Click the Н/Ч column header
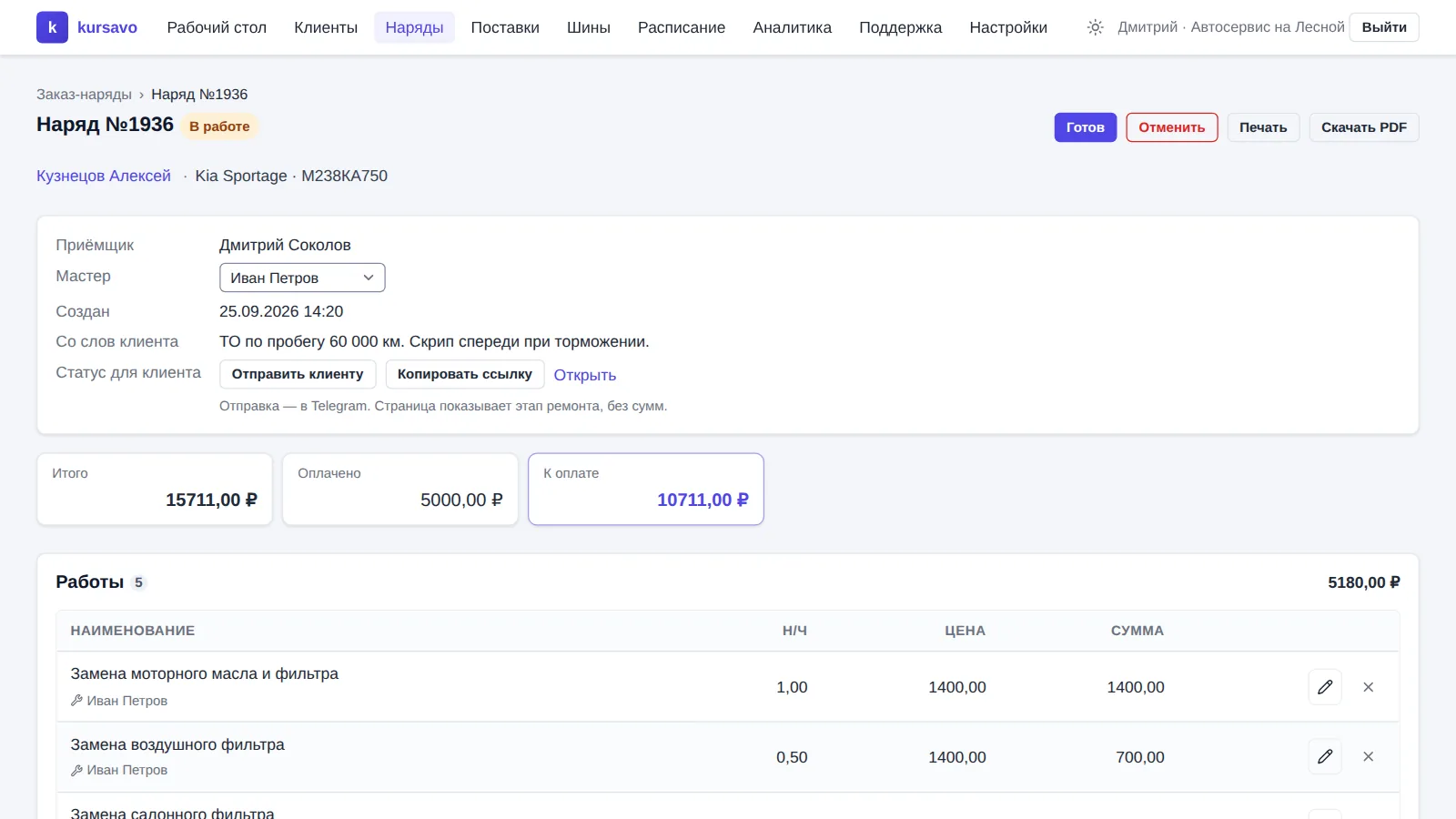 (x=794, y=631)
